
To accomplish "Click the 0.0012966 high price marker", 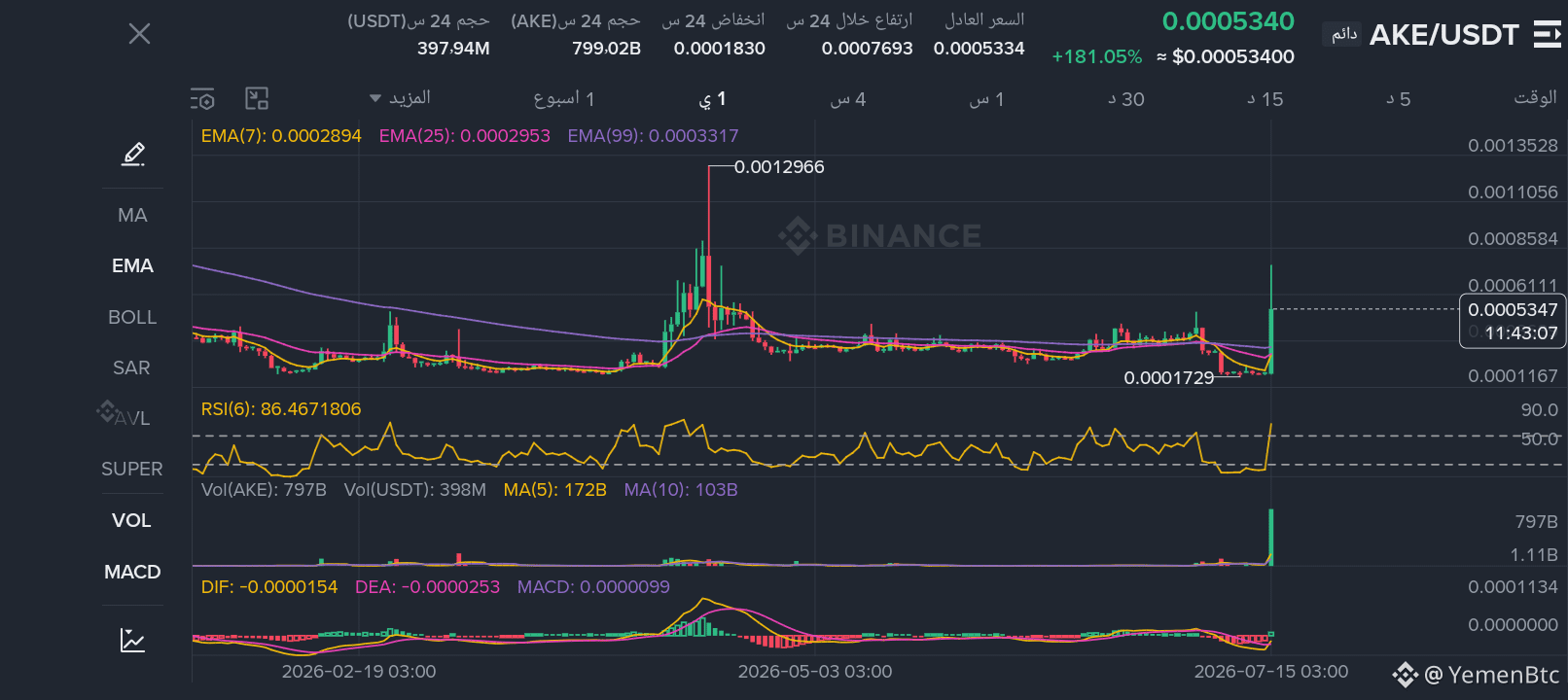I will pos(779,167).
